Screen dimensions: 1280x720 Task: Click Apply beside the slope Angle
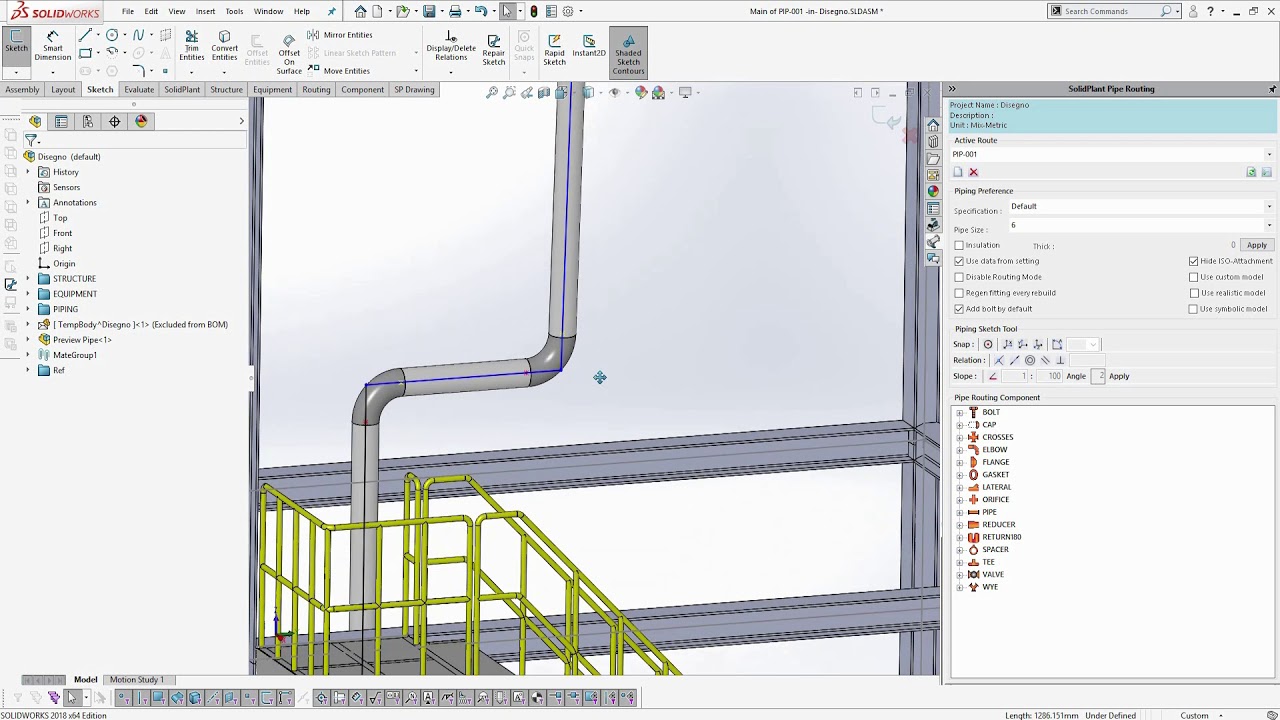point(1119,376)
